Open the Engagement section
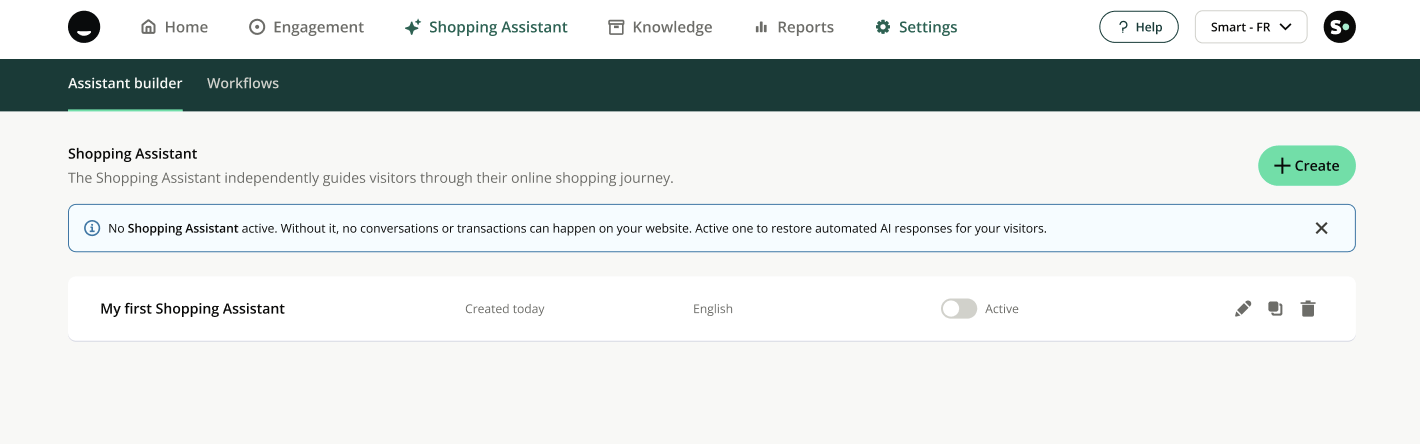The height and width of the screenshot is (444, 1420). coord(306,27)
